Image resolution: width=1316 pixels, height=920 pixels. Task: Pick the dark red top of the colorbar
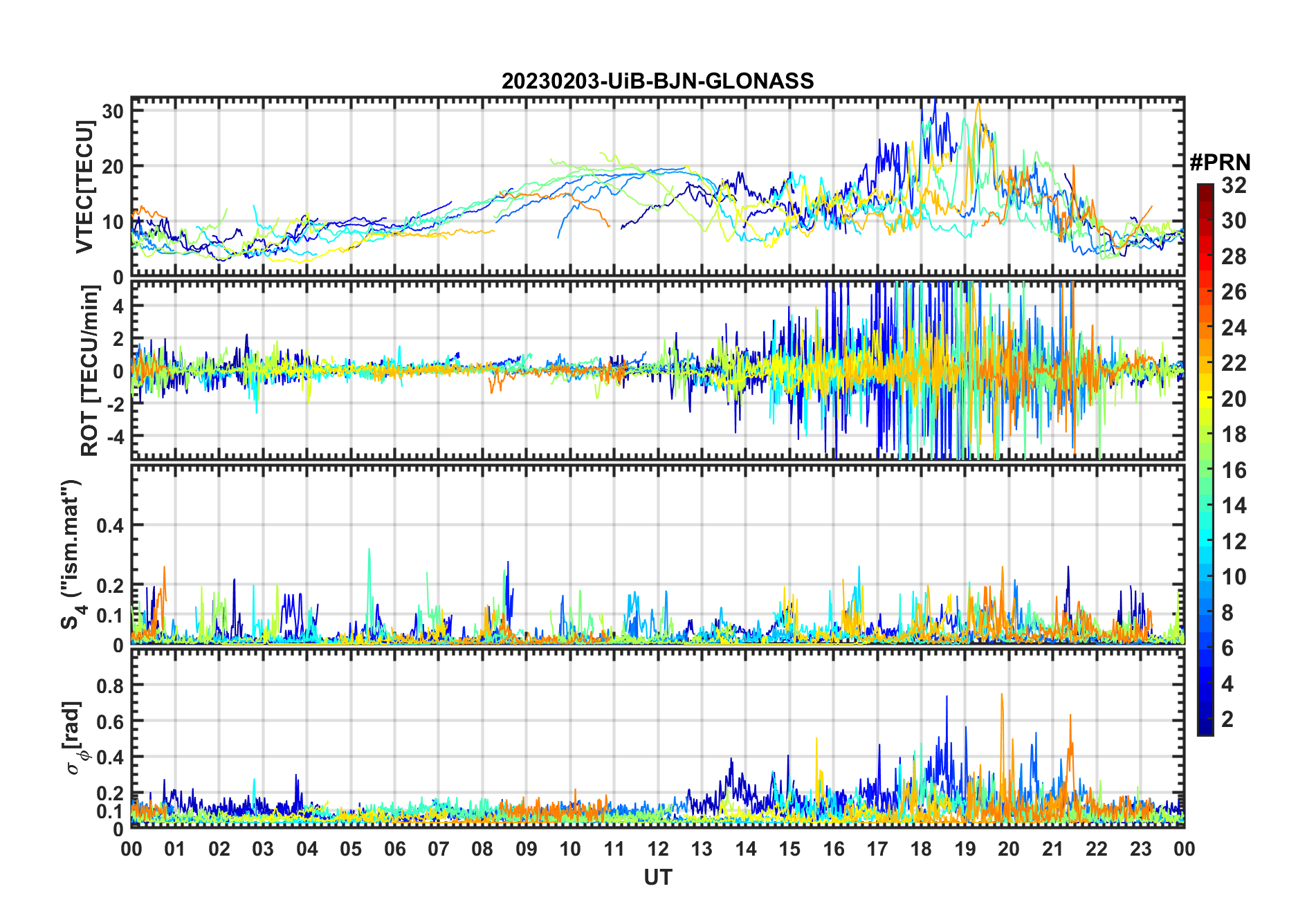click(x=1205, y=189)
